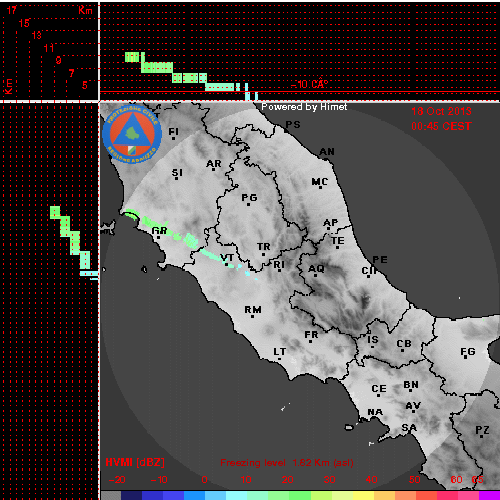Pick the dark navy swatch in color bar
This screenshot has height=500, width=500.
coord(131,495)
